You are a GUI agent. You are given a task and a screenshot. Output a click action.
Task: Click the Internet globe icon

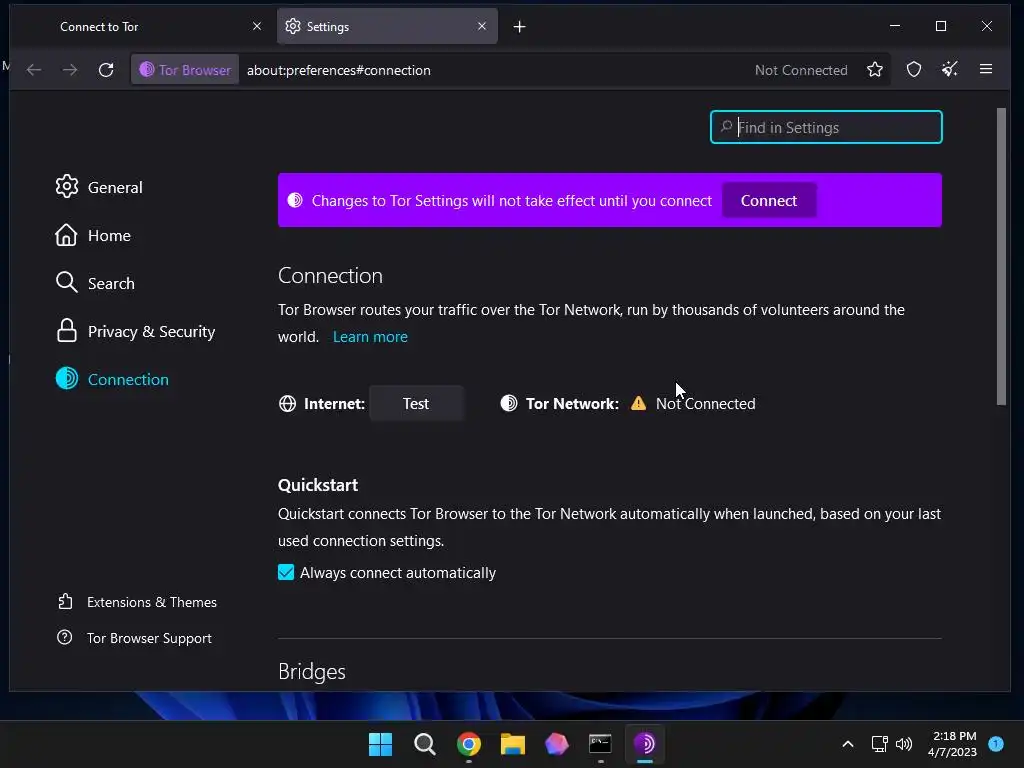287,404
